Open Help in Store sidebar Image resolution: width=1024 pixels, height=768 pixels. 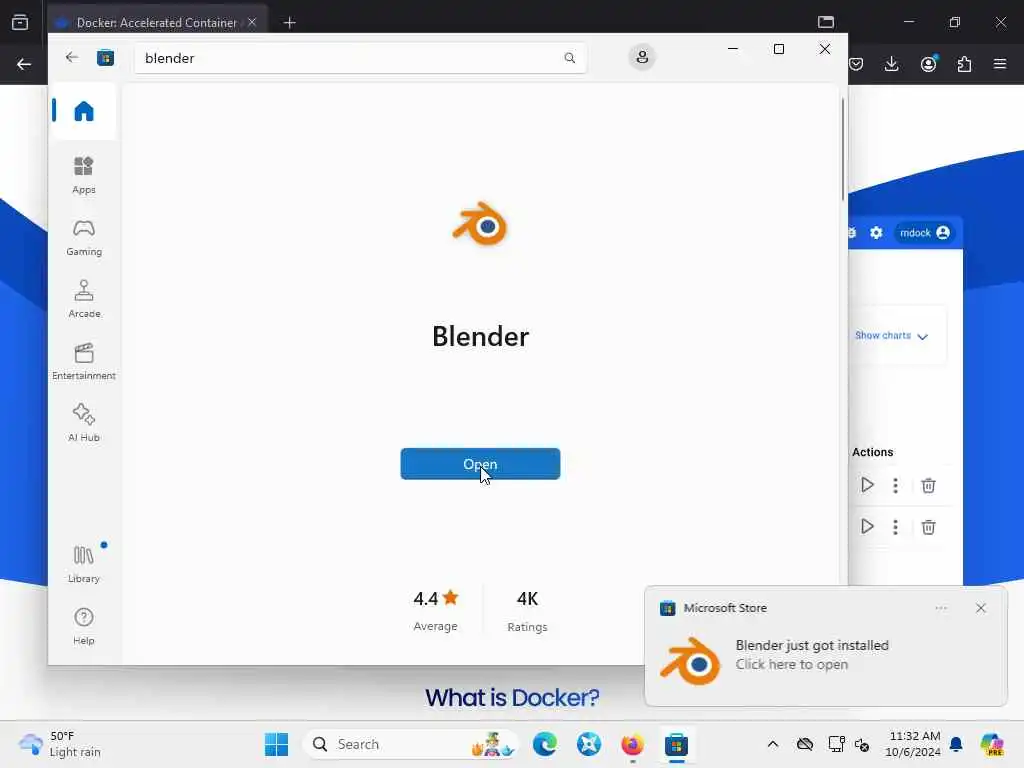point(84,626)
